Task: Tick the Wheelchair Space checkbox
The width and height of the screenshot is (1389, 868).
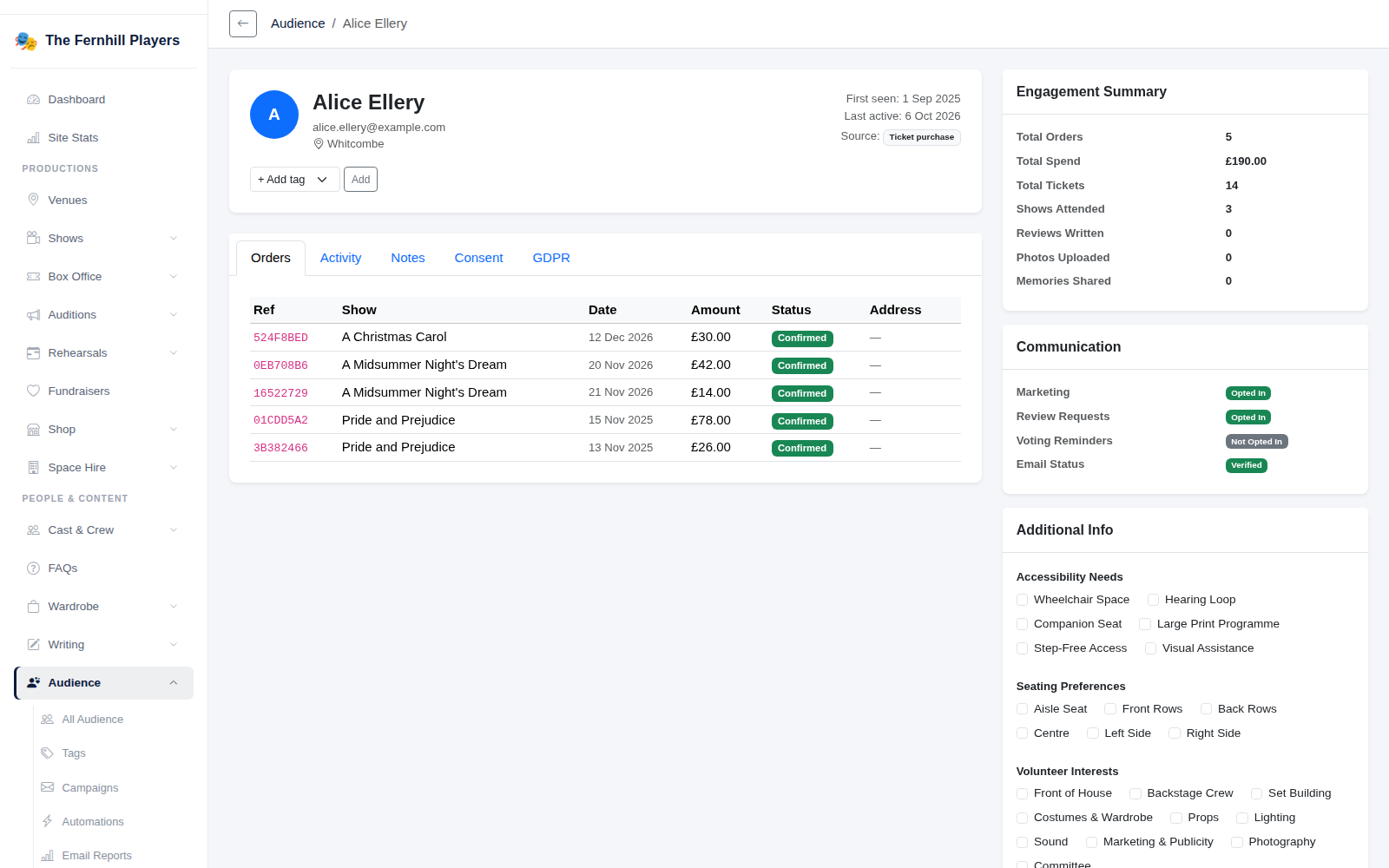Action: click(1022, 600)
